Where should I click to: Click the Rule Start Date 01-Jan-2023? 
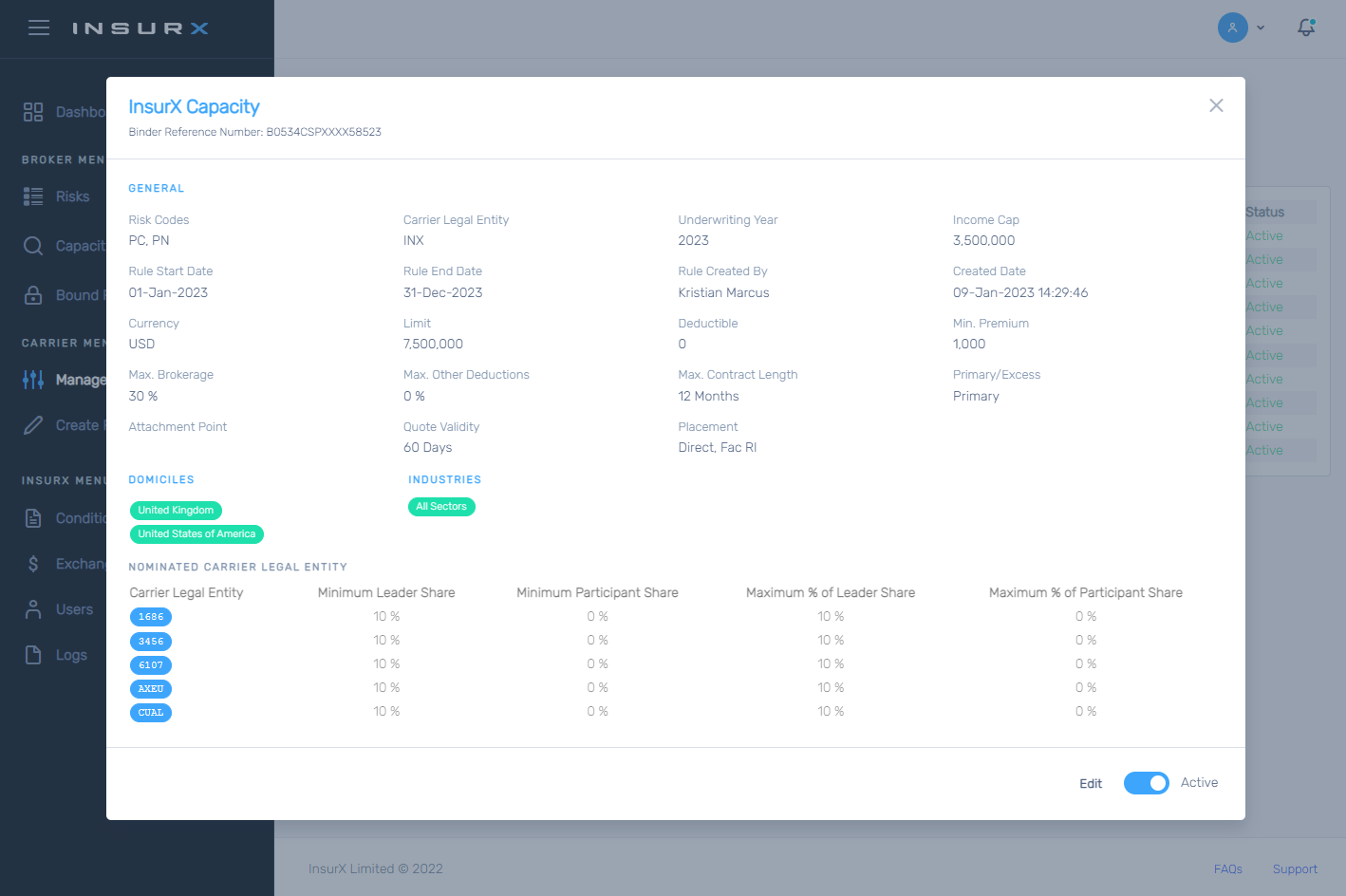click(x=168, y=292)
